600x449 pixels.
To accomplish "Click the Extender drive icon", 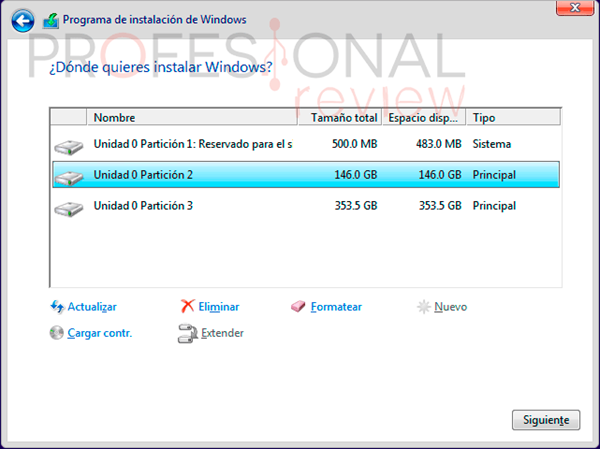I will click(188, 333).
